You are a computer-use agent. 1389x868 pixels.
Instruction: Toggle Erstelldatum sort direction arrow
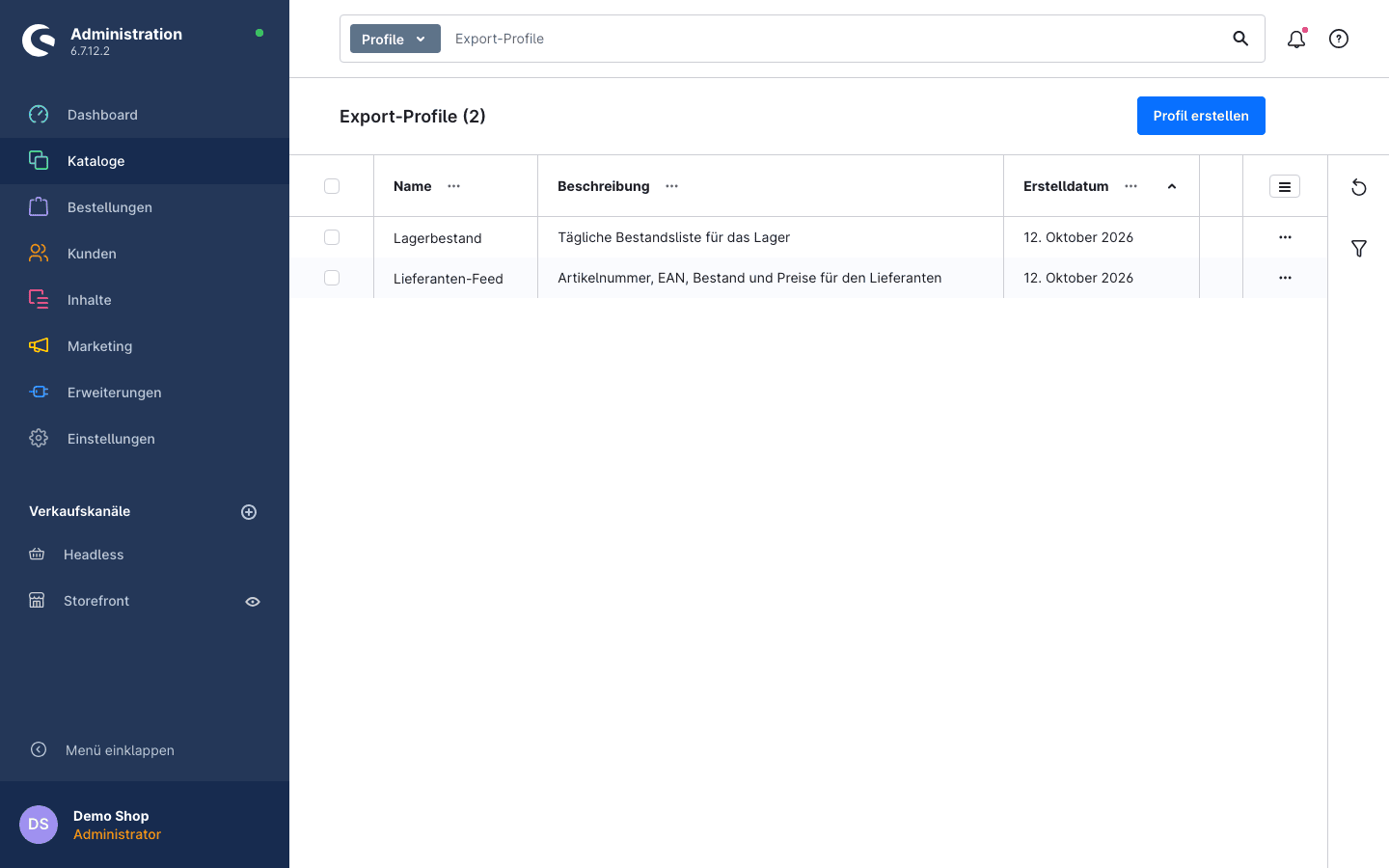click(1172, 186)
